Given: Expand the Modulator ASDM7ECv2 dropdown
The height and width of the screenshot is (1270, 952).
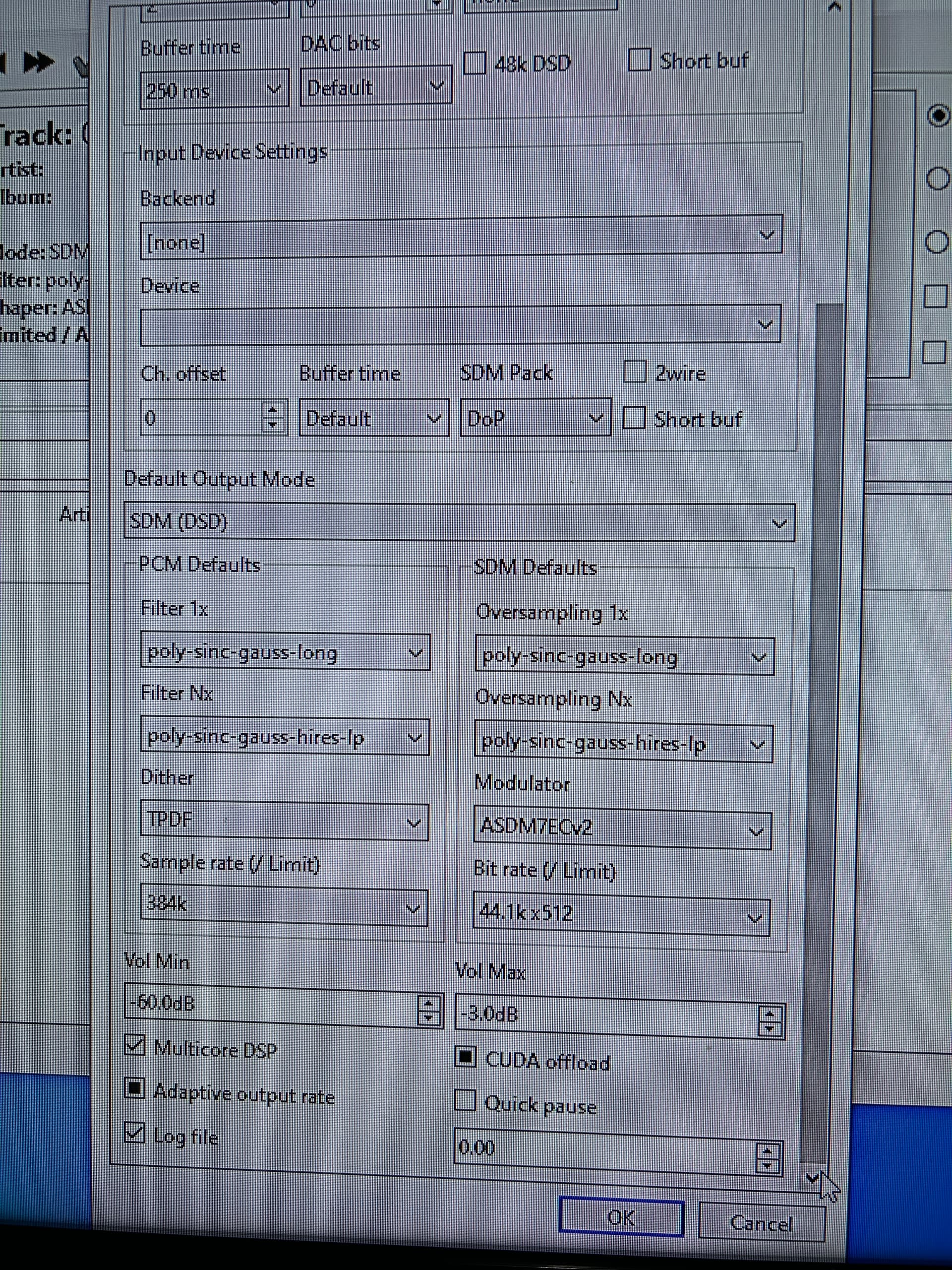Looking at the screenshot, I should (622, 829).
